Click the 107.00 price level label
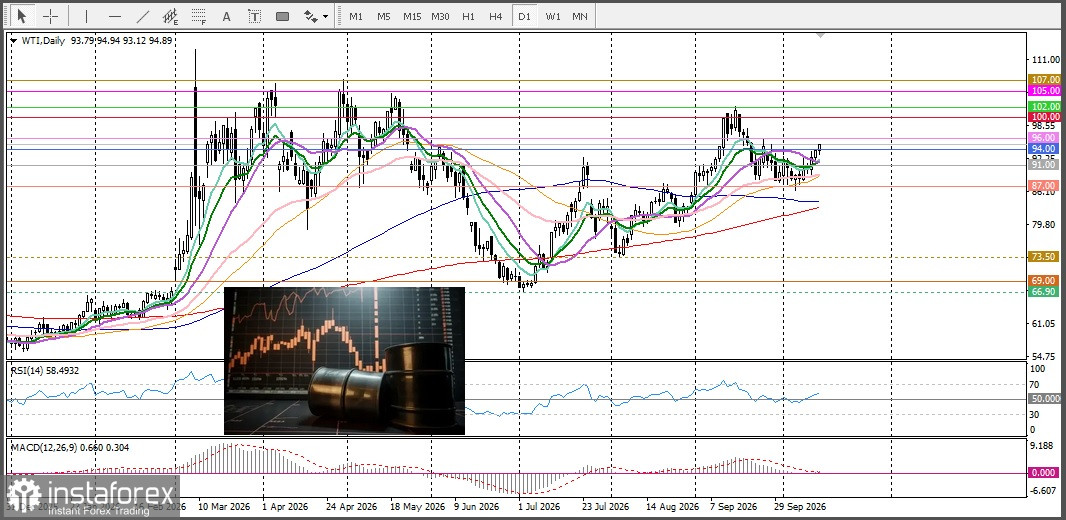1066x520 pixels. (1045, 80)
